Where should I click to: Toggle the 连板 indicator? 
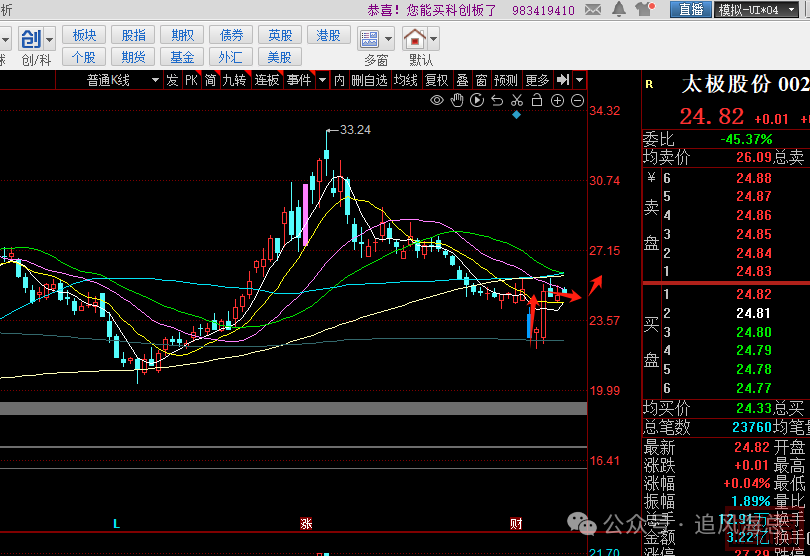point(267,80)
